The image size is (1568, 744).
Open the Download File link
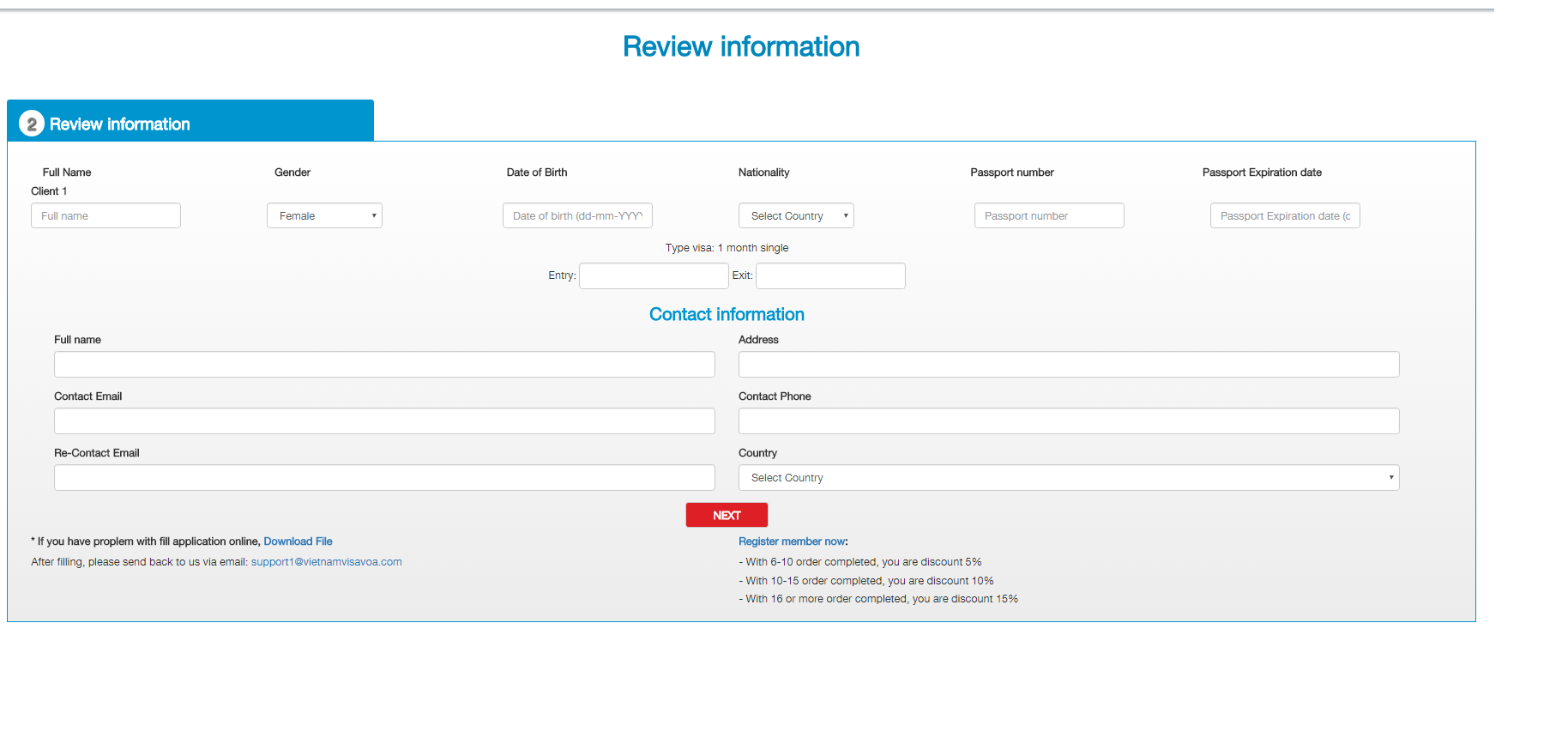(x=298, y=541)
